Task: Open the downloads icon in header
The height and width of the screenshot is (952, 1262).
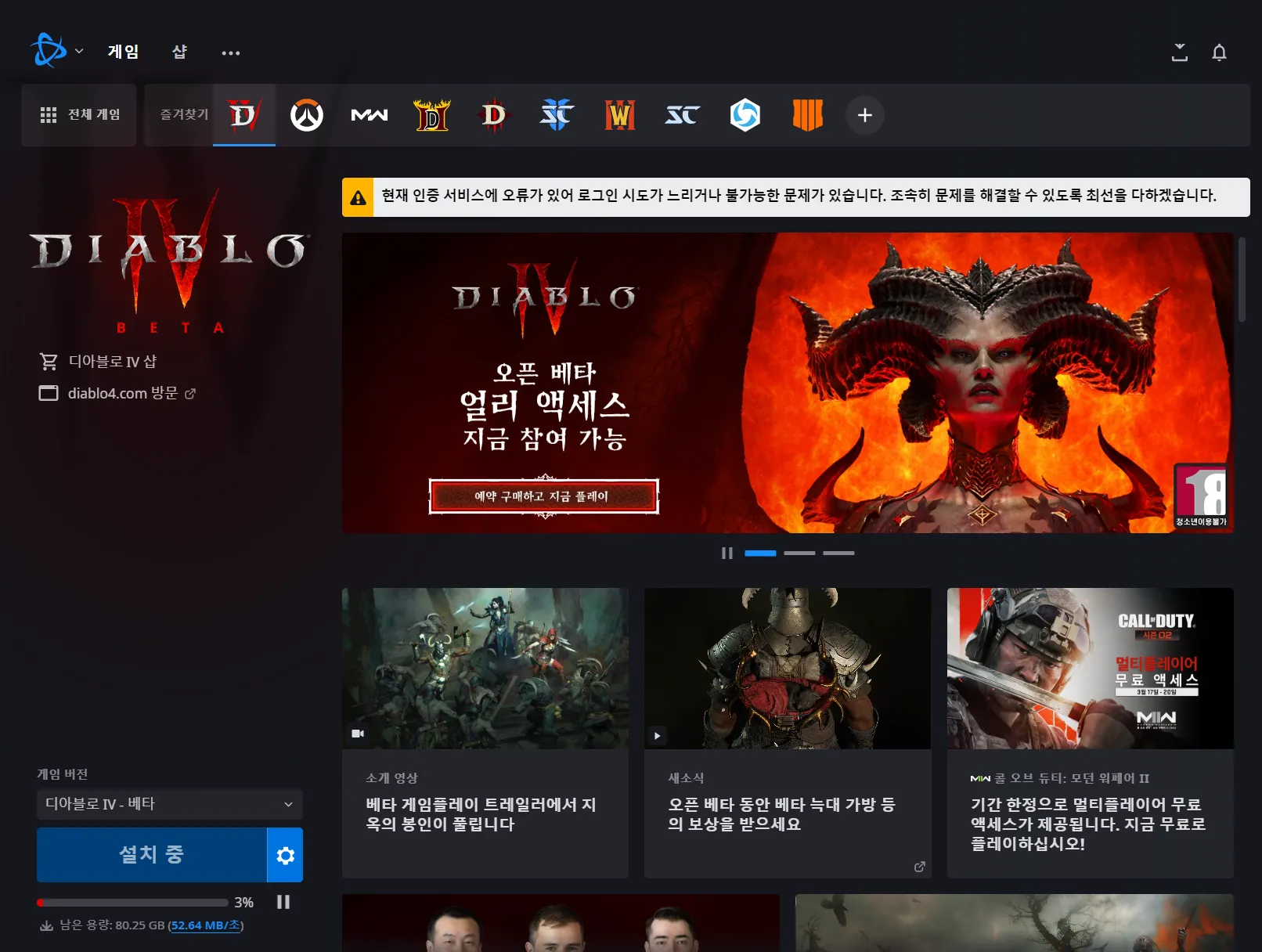Action: pos(1179,52)
